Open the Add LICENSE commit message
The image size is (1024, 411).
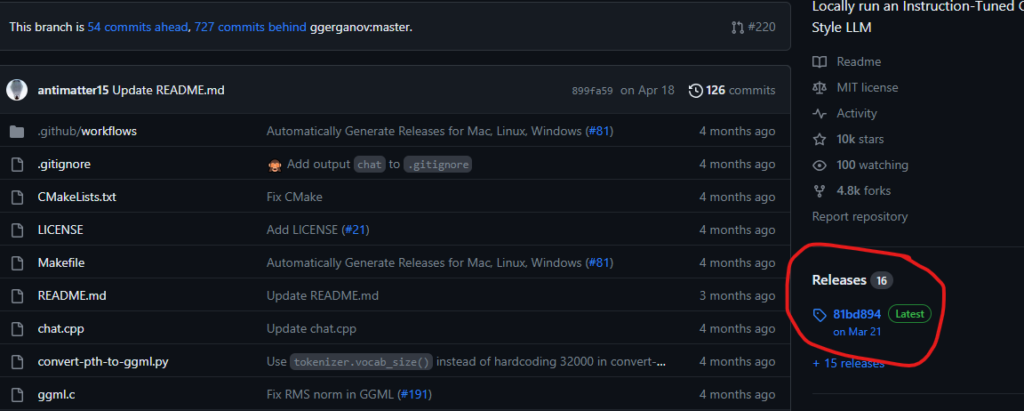302,230
